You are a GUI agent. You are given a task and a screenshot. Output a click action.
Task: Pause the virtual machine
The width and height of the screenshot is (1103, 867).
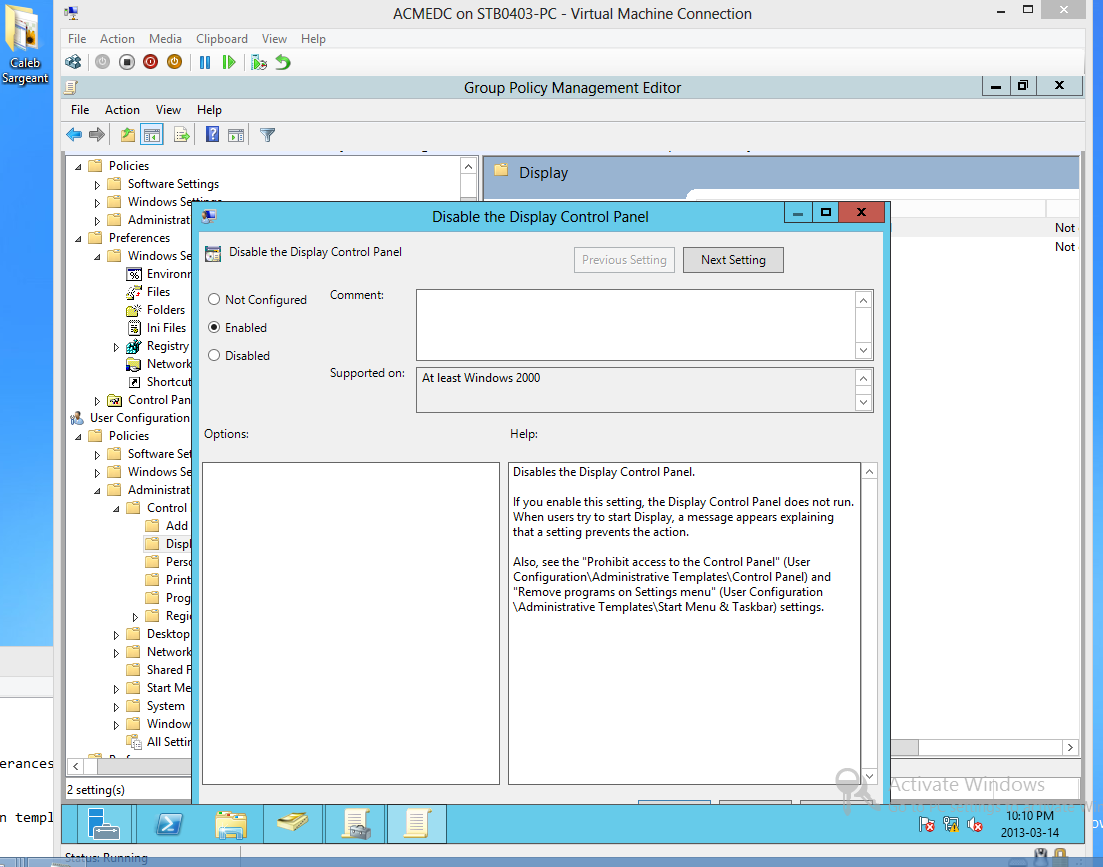pyautogui.click(x=205, y=62)
